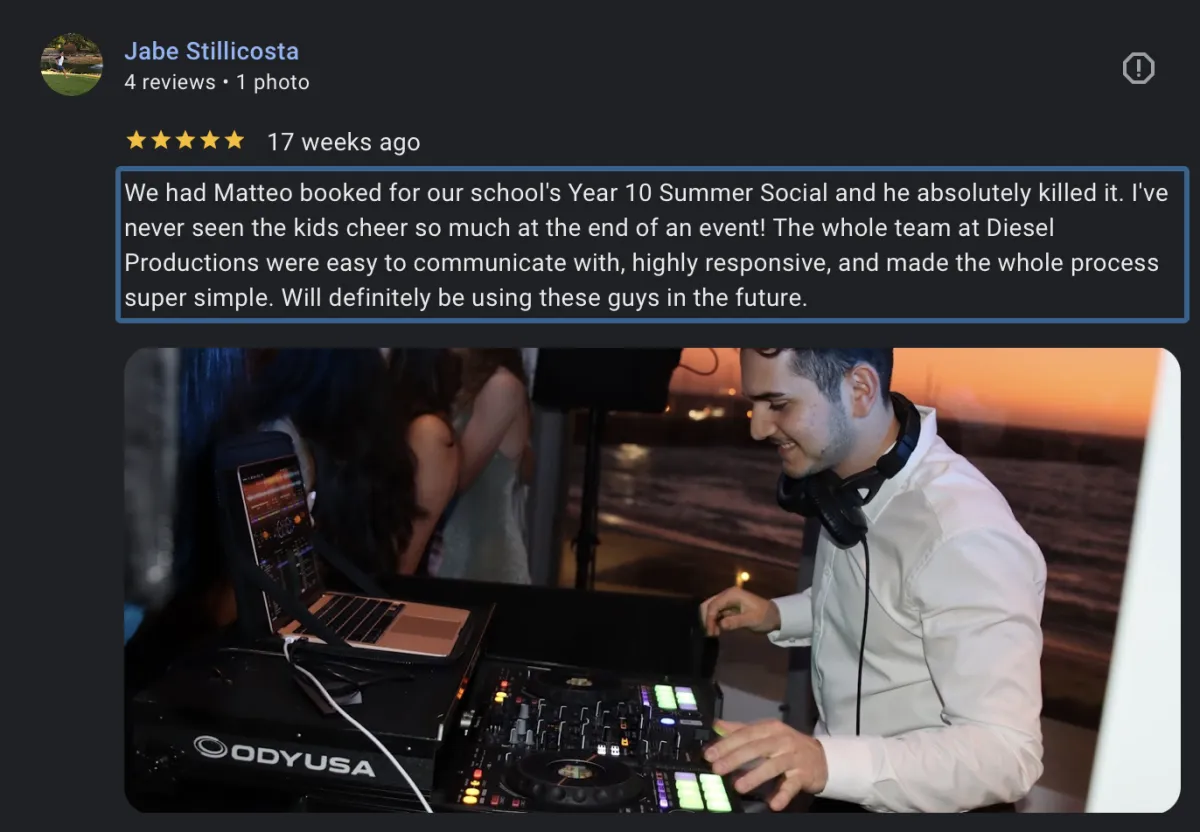Click the third gold rating star
Screen dimensions: 1200x832
click(x=185, y=140)
